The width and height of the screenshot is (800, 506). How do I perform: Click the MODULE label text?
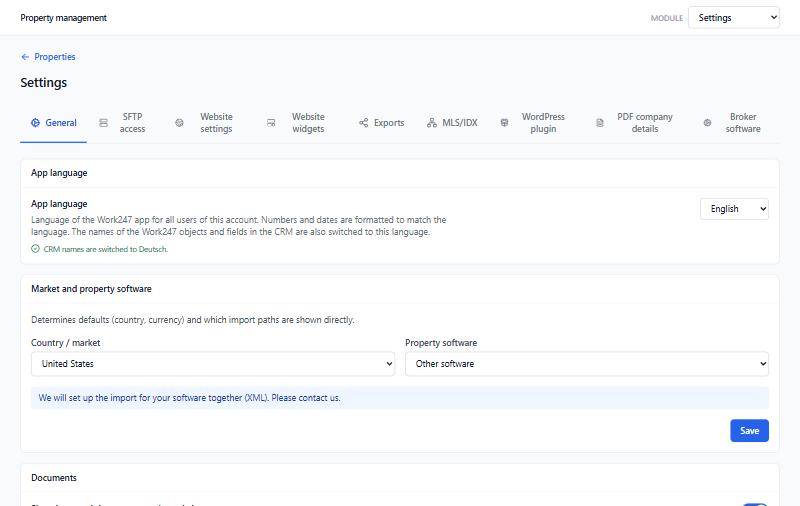[666, 18]
